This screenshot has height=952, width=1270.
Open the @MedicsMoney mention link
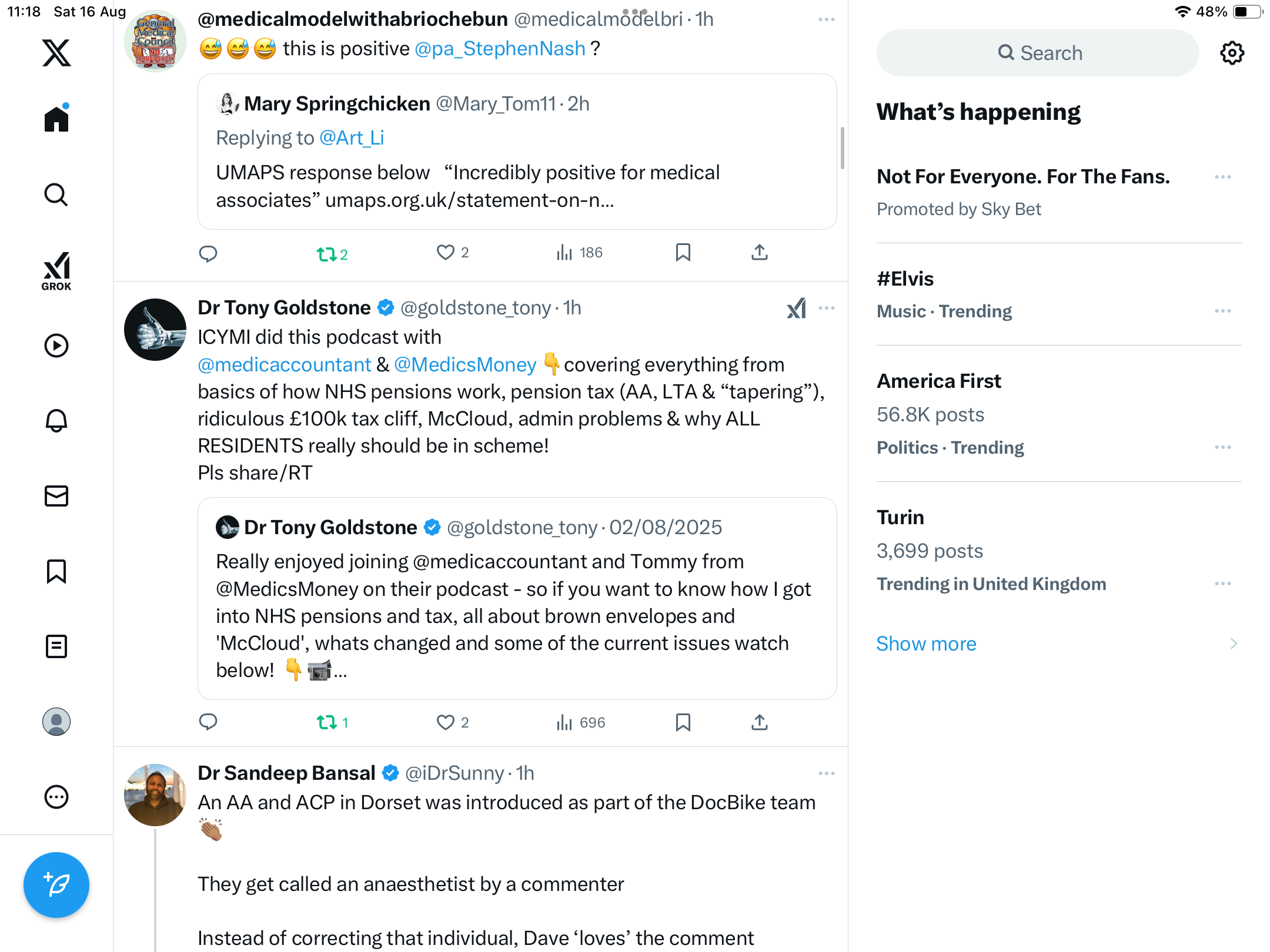465,365
